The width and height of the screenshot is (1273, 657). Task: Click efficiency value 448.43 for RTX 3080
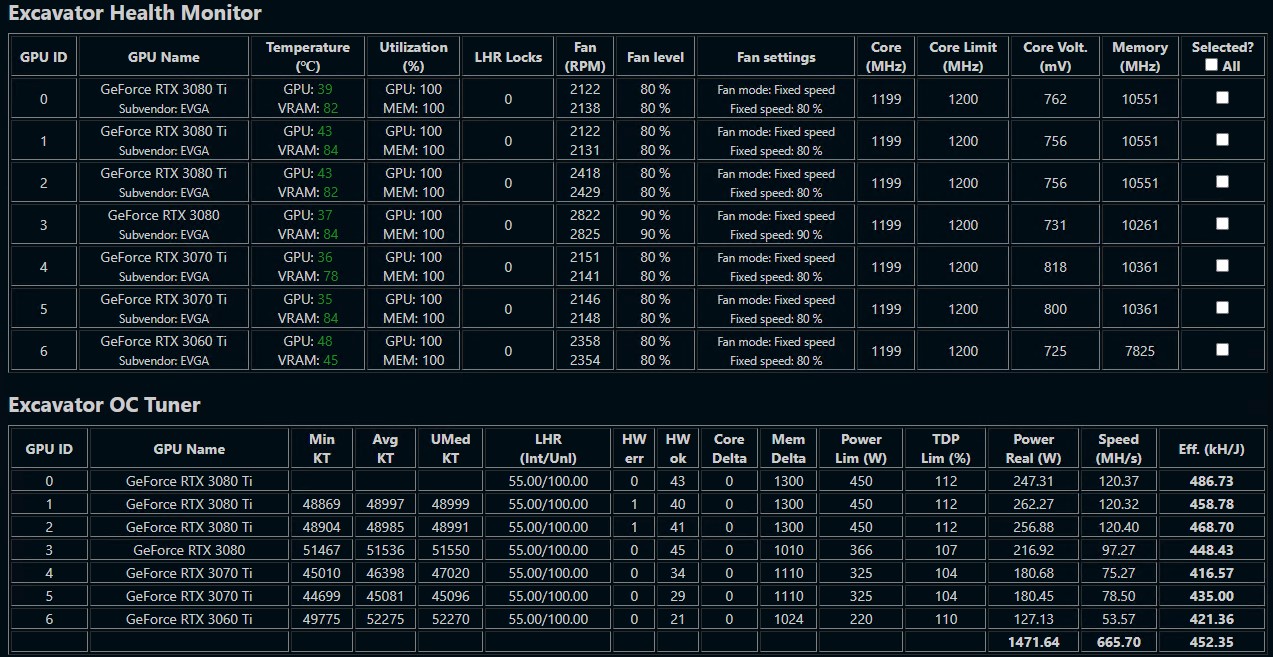point(1211,550)
